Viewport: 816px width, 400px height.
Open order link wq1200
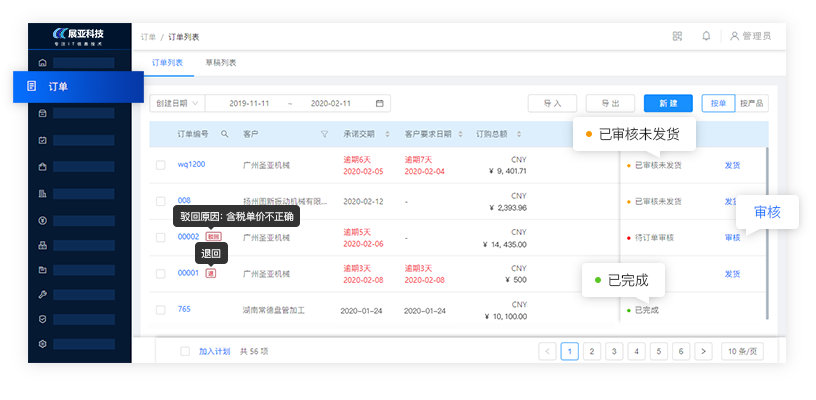[192, 164]
